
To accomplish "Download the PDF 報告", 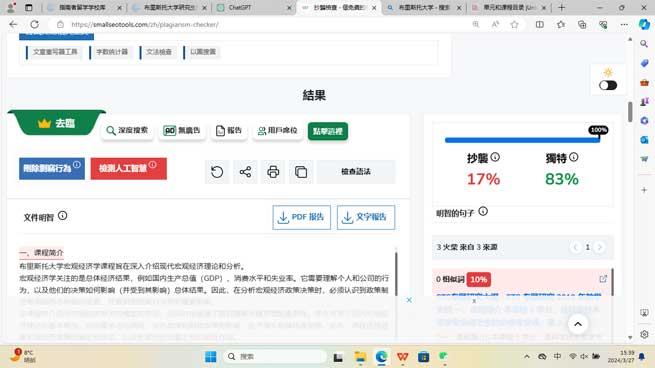I will [x=302, y=217].
